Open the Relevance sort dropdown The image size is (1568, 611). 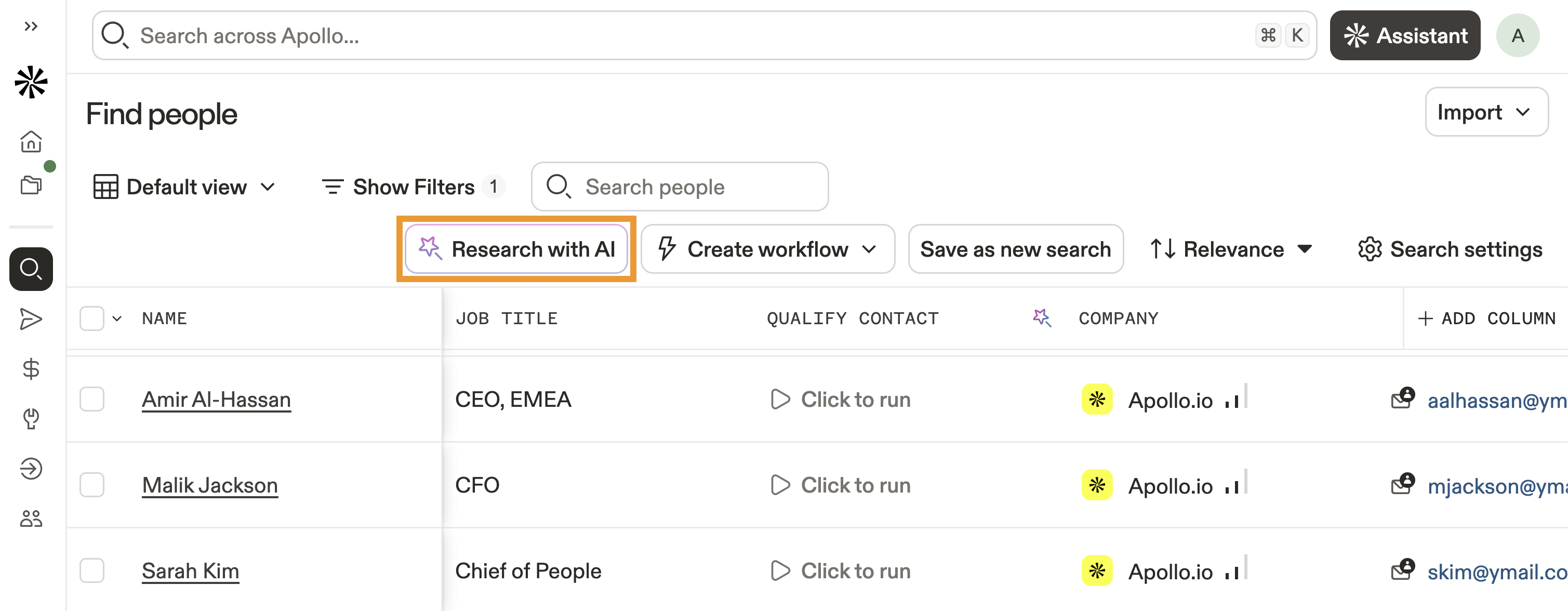click(x=1231, y=249)
